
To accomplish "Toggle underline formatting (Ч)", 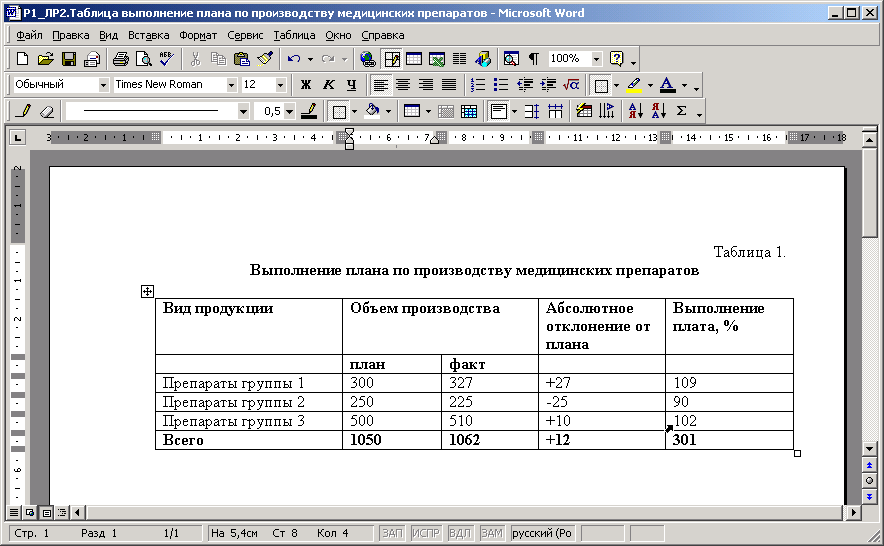I will click(351, 85).
